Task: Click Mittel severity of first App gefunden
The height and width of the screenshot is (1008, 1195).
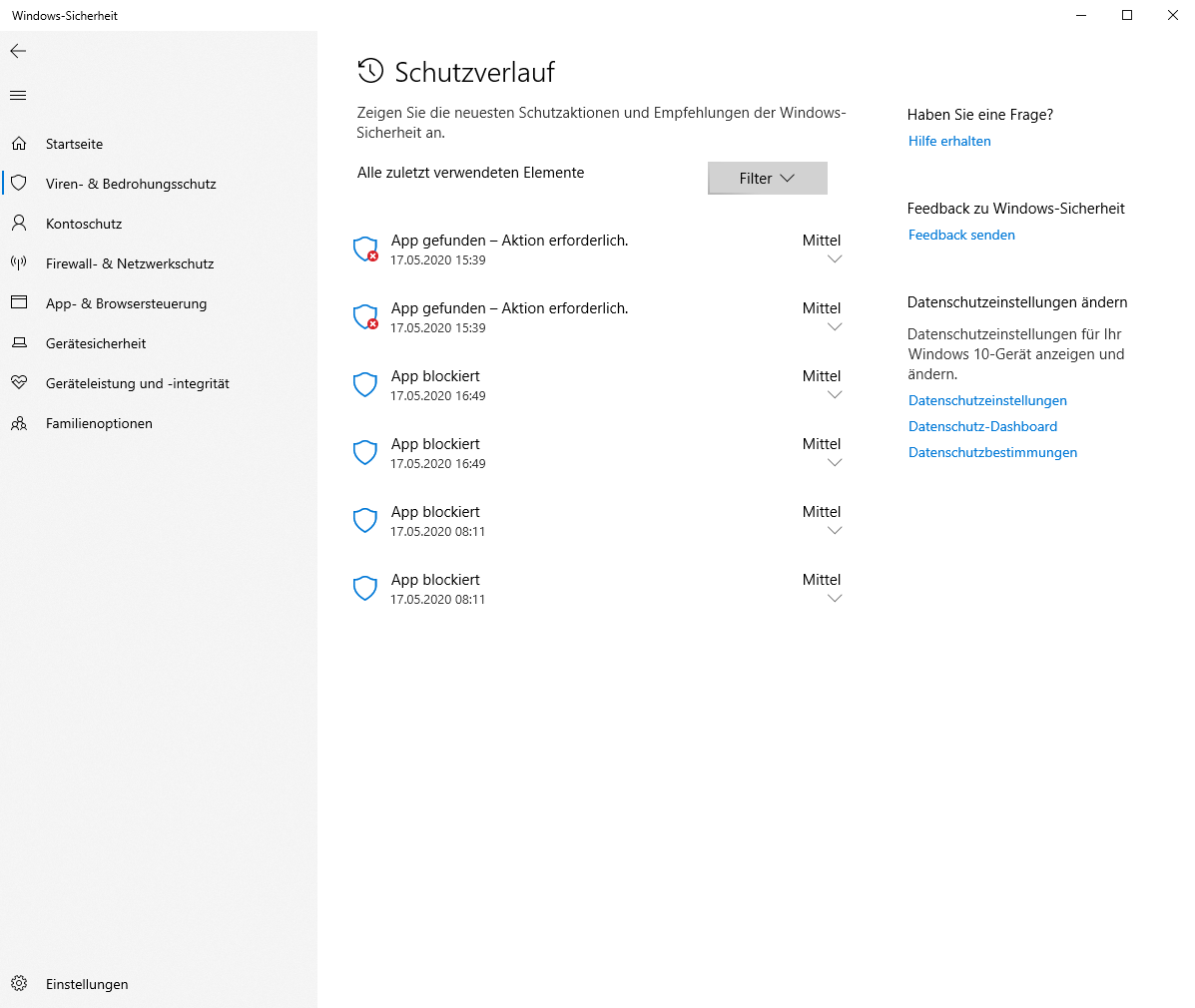Action: point(821,240)
